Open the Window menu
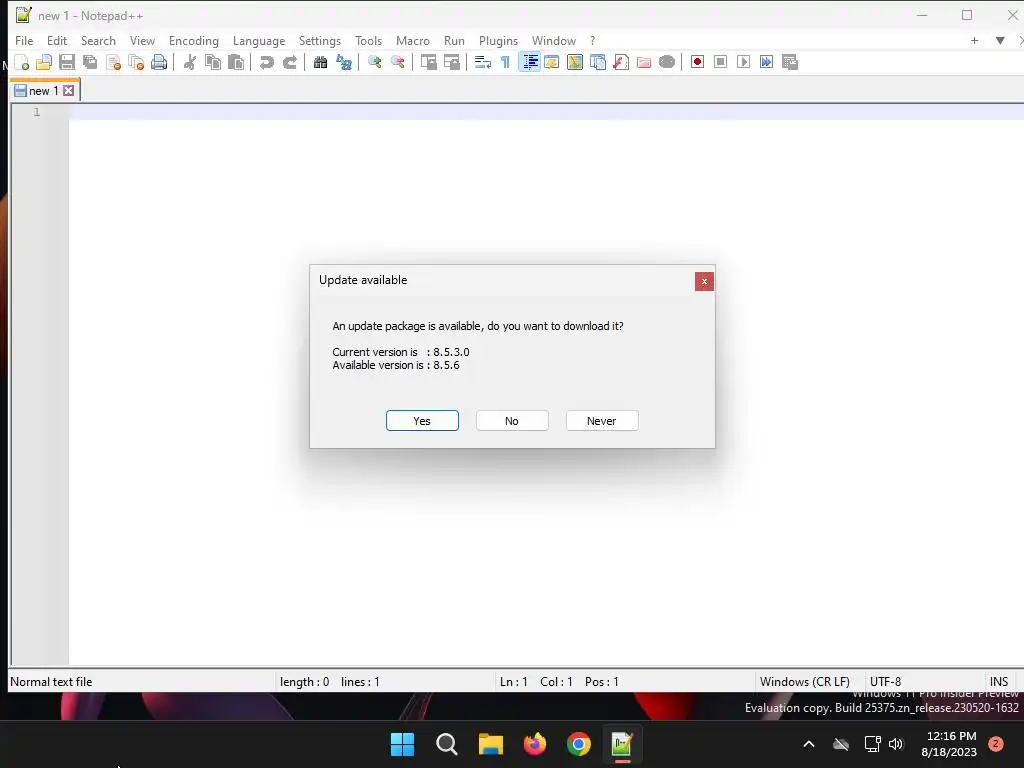 point(554,40)
